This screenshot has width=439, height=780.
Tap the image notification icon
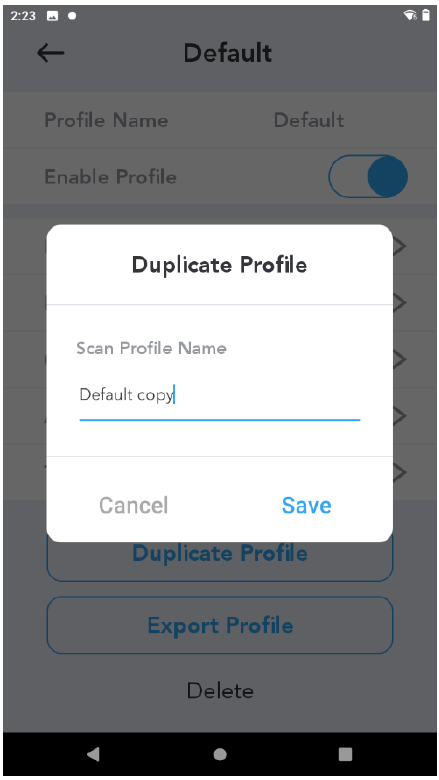(52, 16)
